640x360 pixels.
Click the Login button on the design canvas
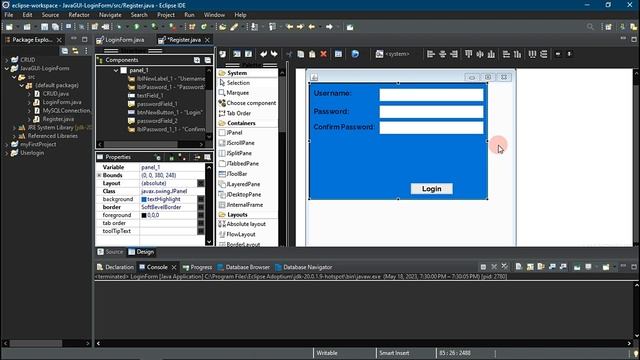pyautogui.click(x=431, y=189)
